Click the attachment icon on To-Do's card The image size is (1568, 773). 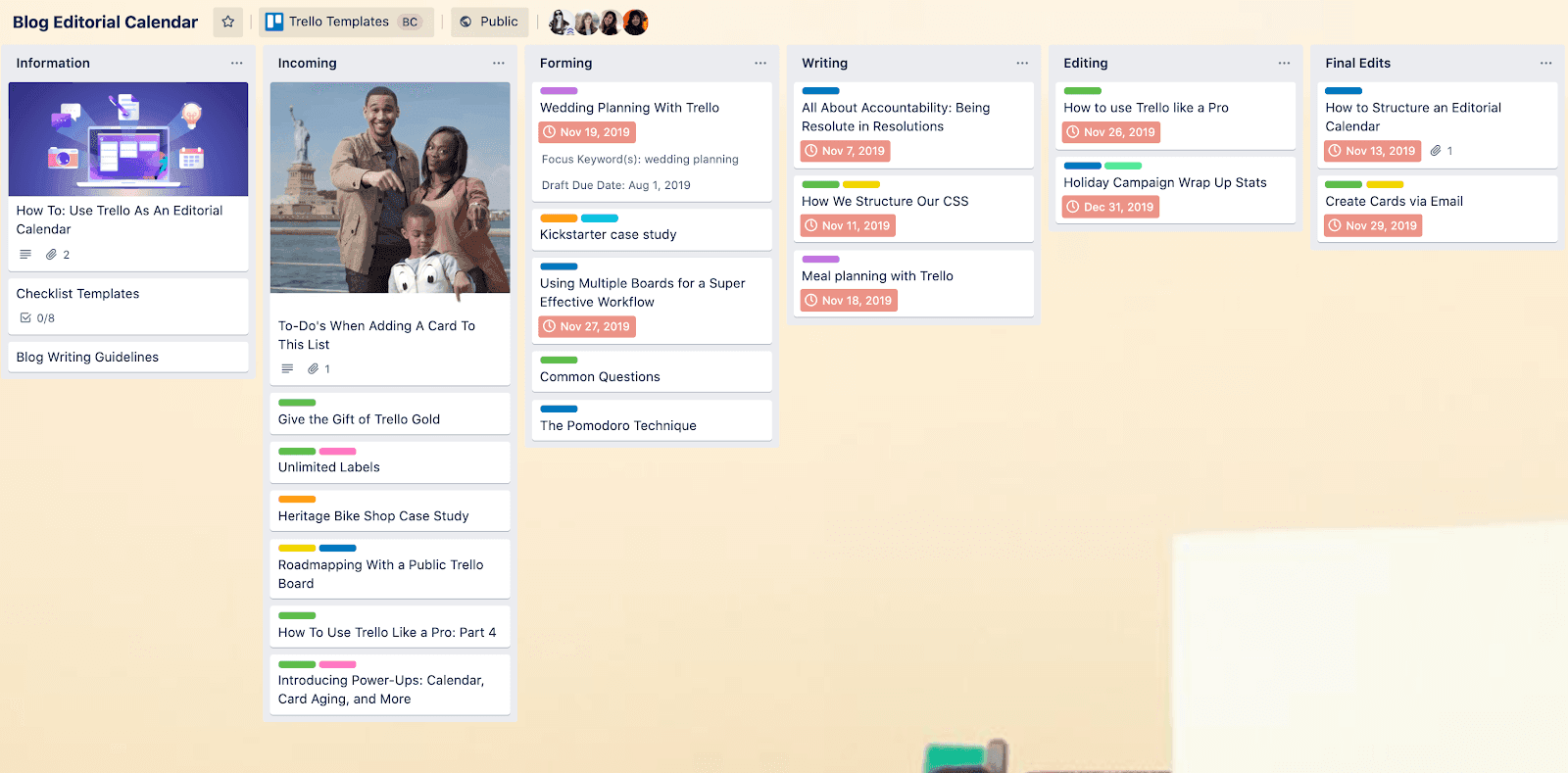point(313,369)
